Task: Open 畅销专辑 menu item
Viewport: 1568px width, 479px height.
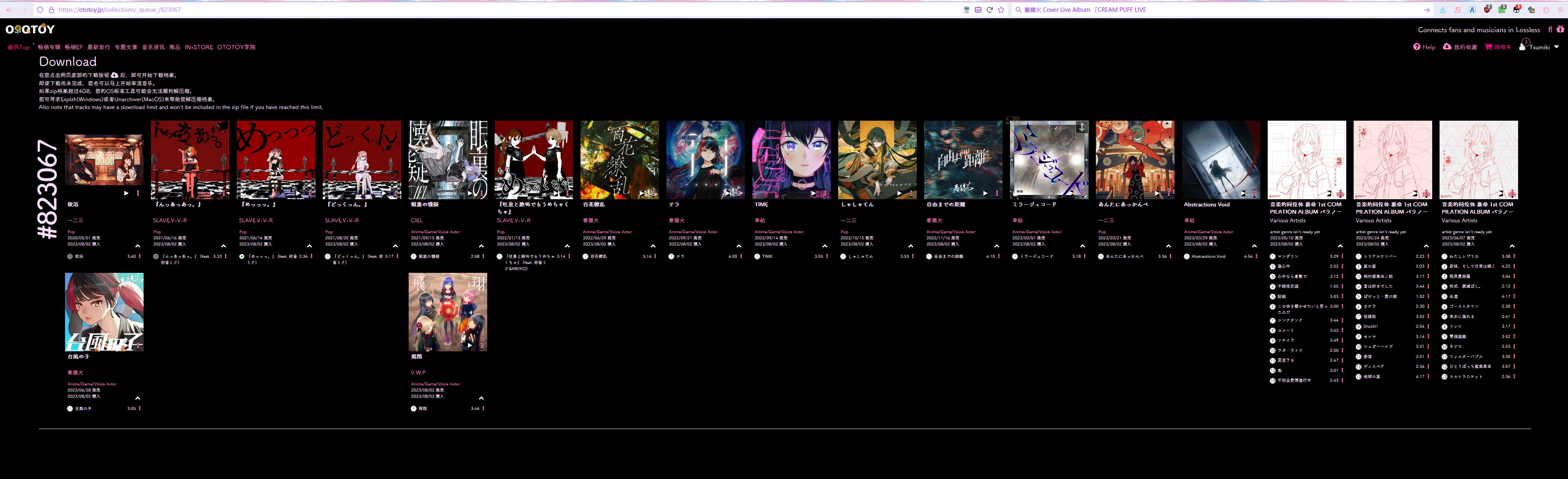Action: [49, 47]
